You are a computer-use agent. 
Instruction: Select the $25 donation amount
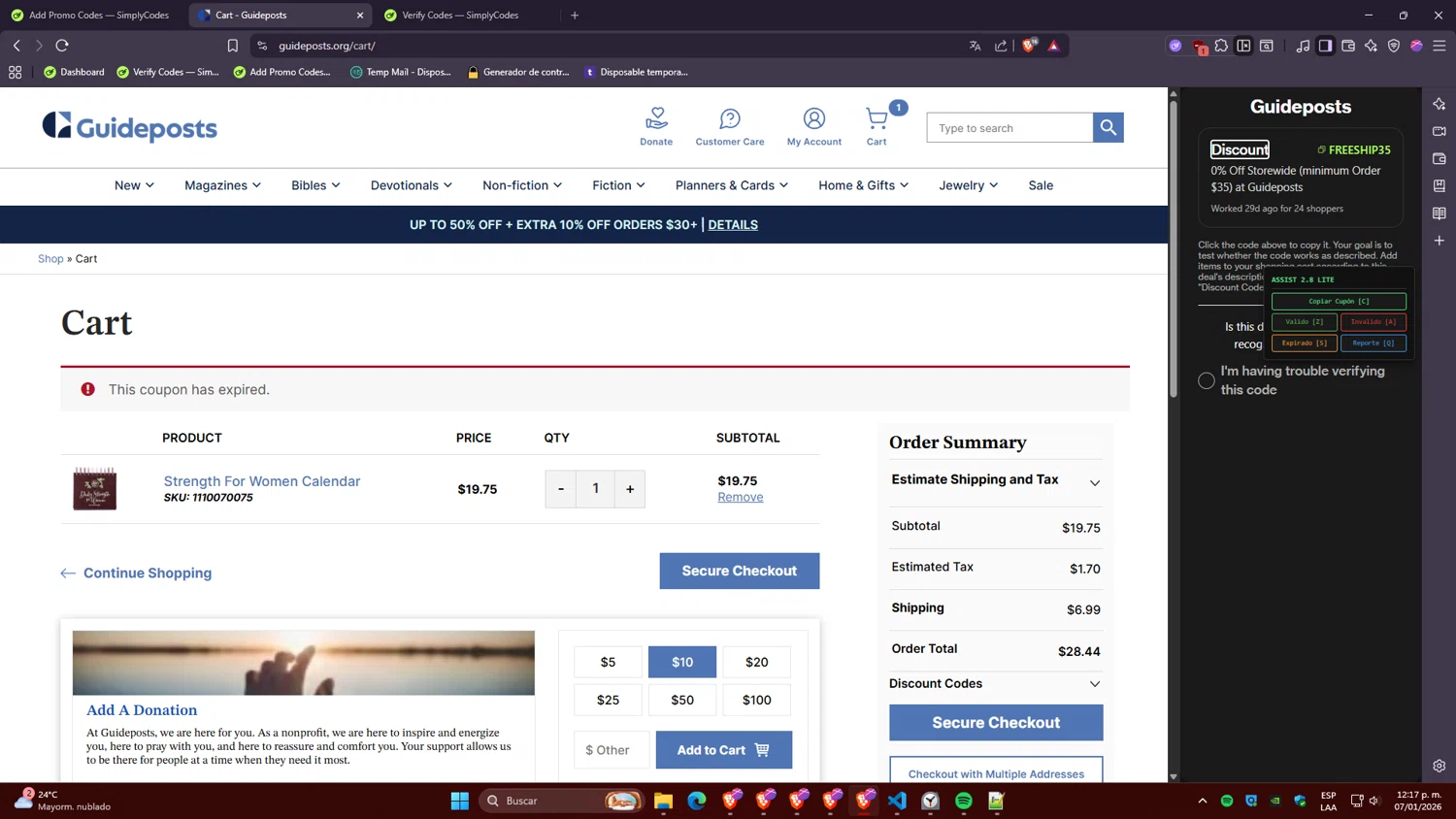[608, 700]
